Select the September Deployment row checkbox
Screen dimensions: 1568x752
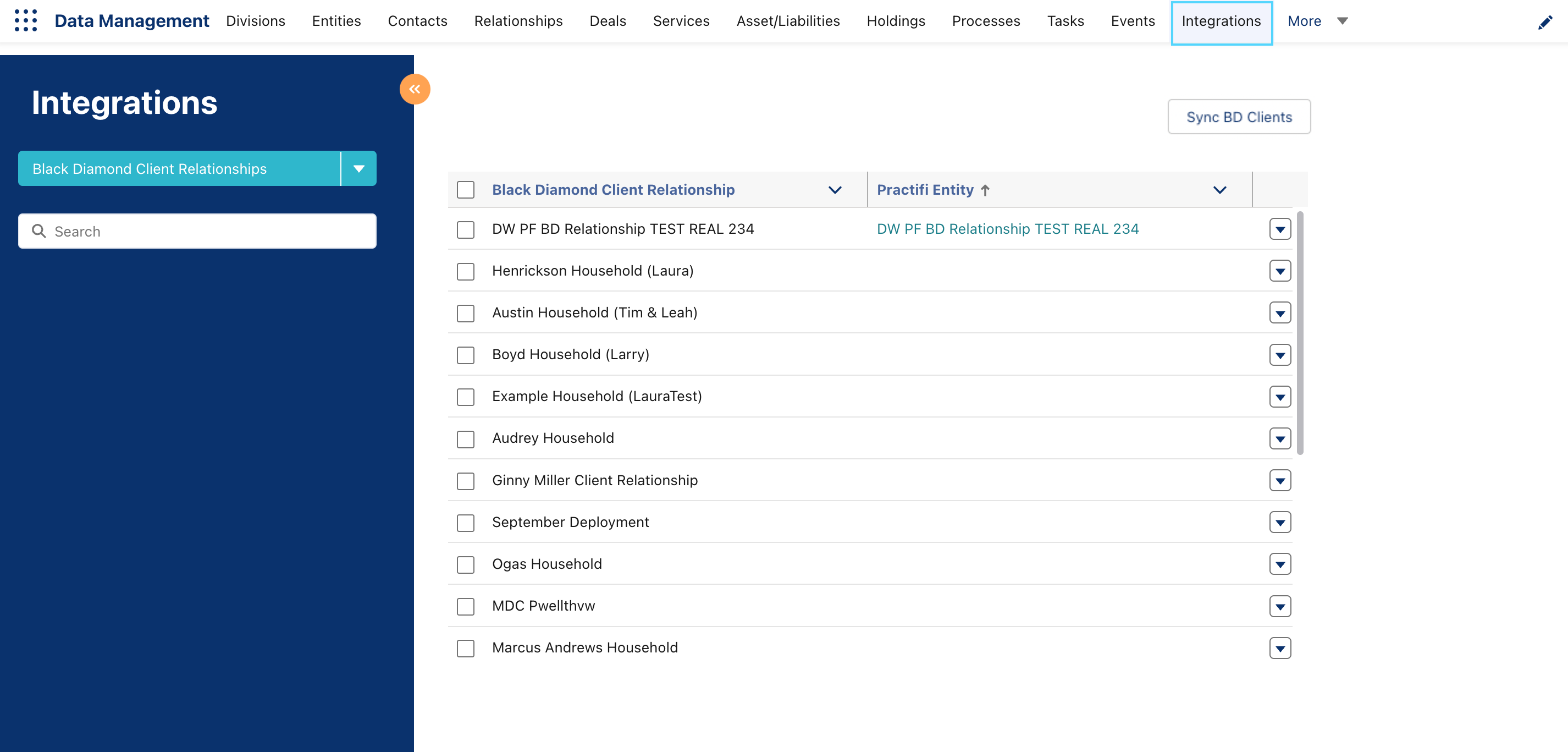[x=466, y=523]
